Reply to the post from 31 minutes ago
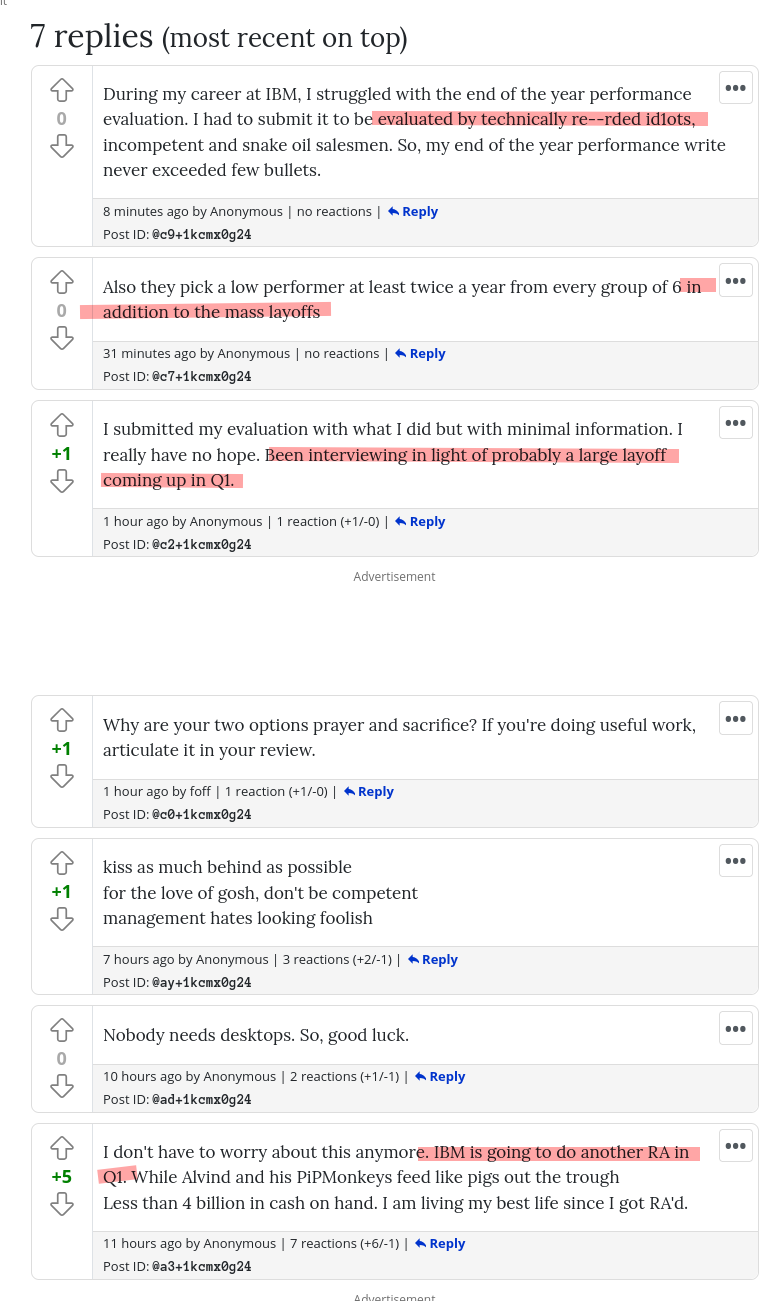772x1301 pixels. point(420,354)
